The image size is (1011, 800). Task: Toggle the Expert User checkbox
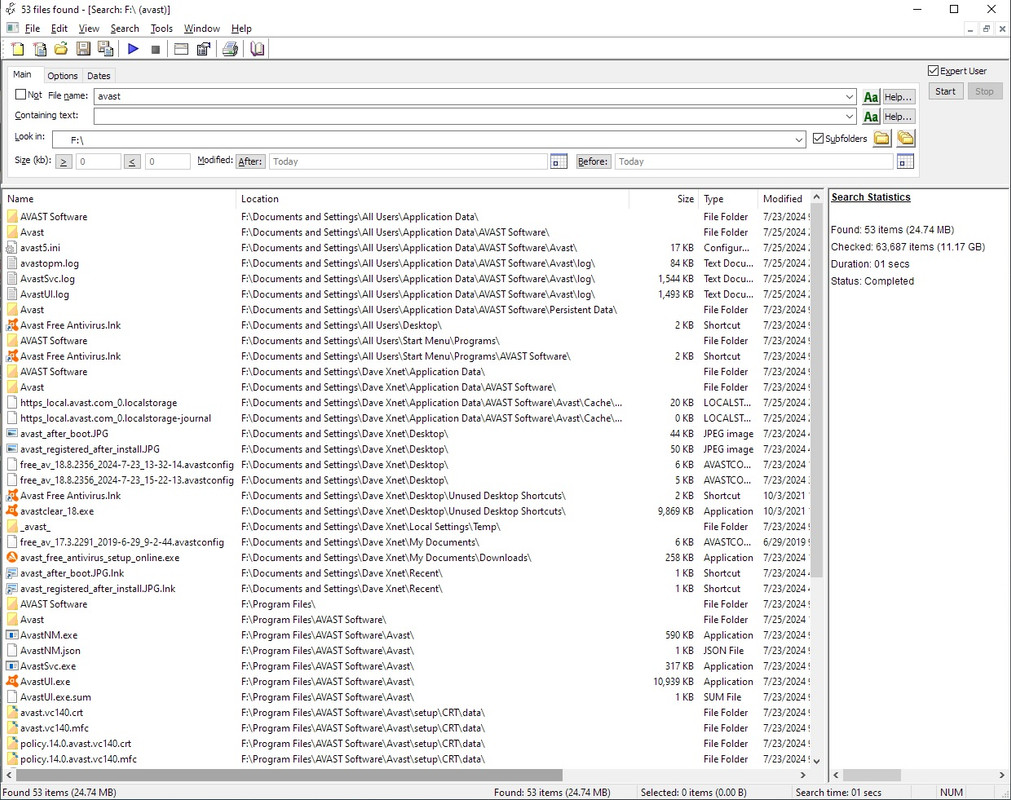click(x=933, y=71)
